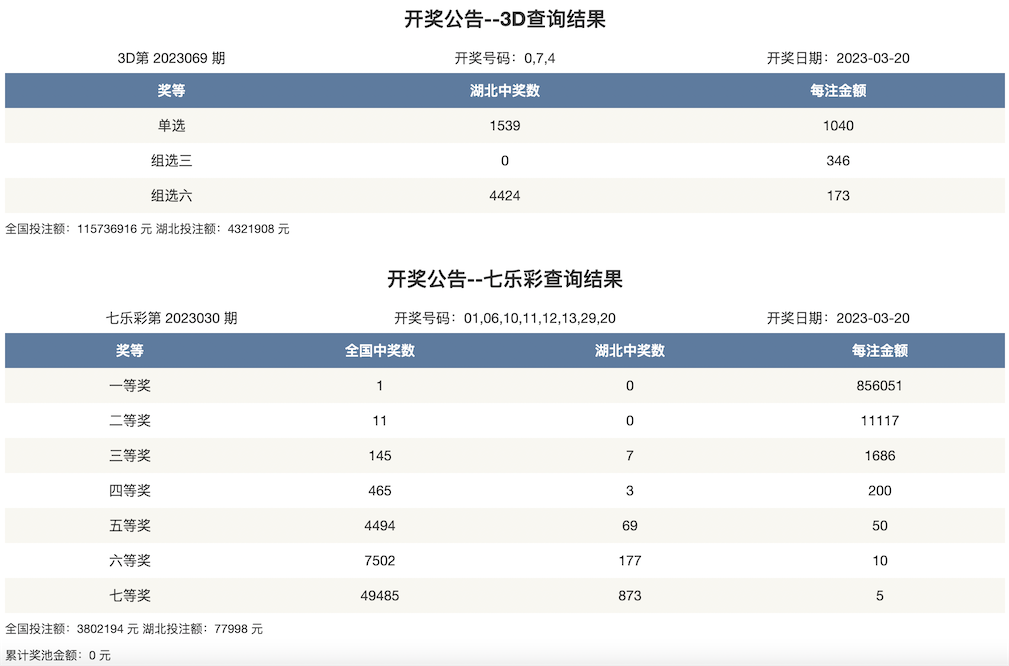Click the 三等奖 prize amount 1686
Viewport: 1009px width, 666px height.
880,456
